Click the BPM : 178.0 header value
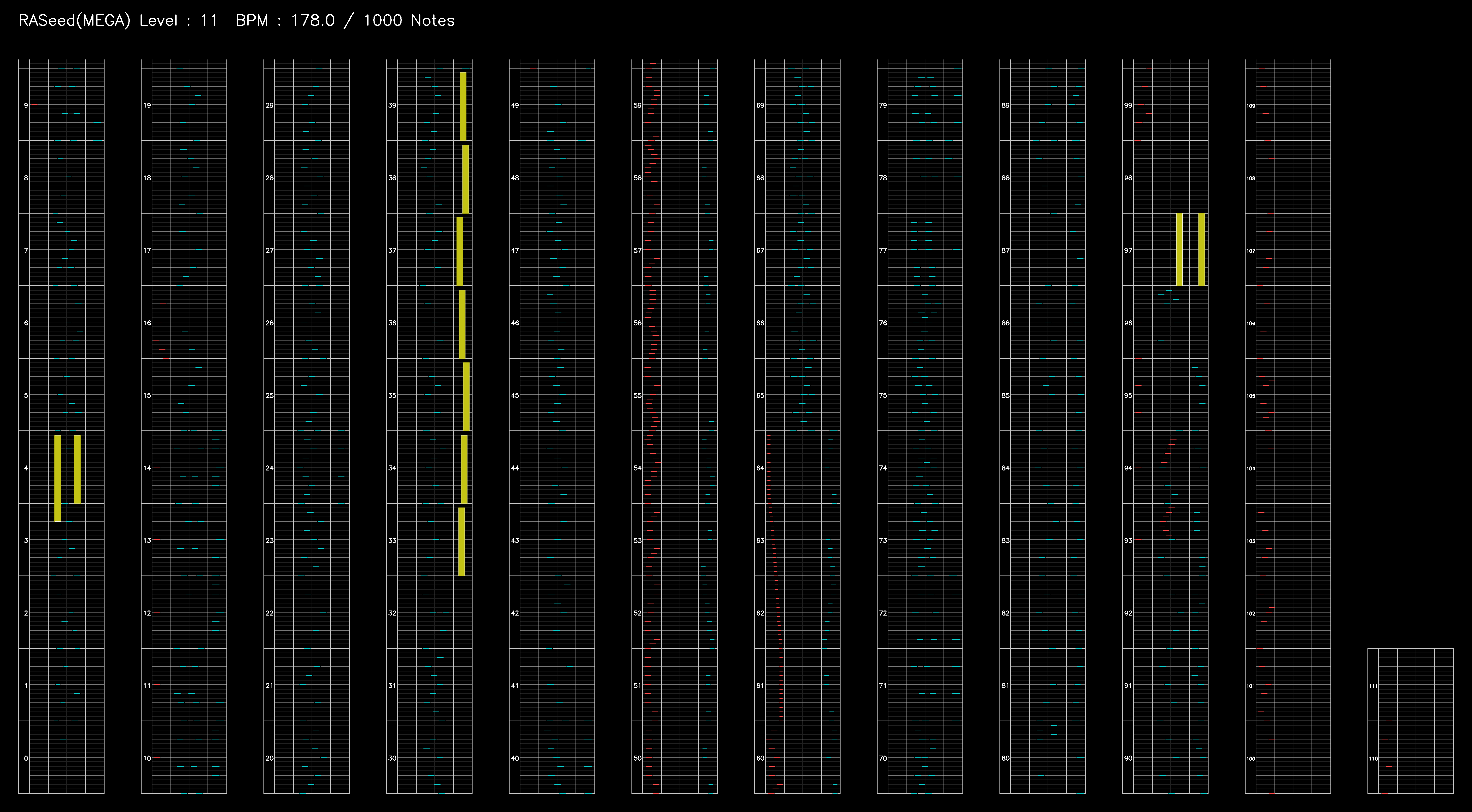 click(285, 21)
